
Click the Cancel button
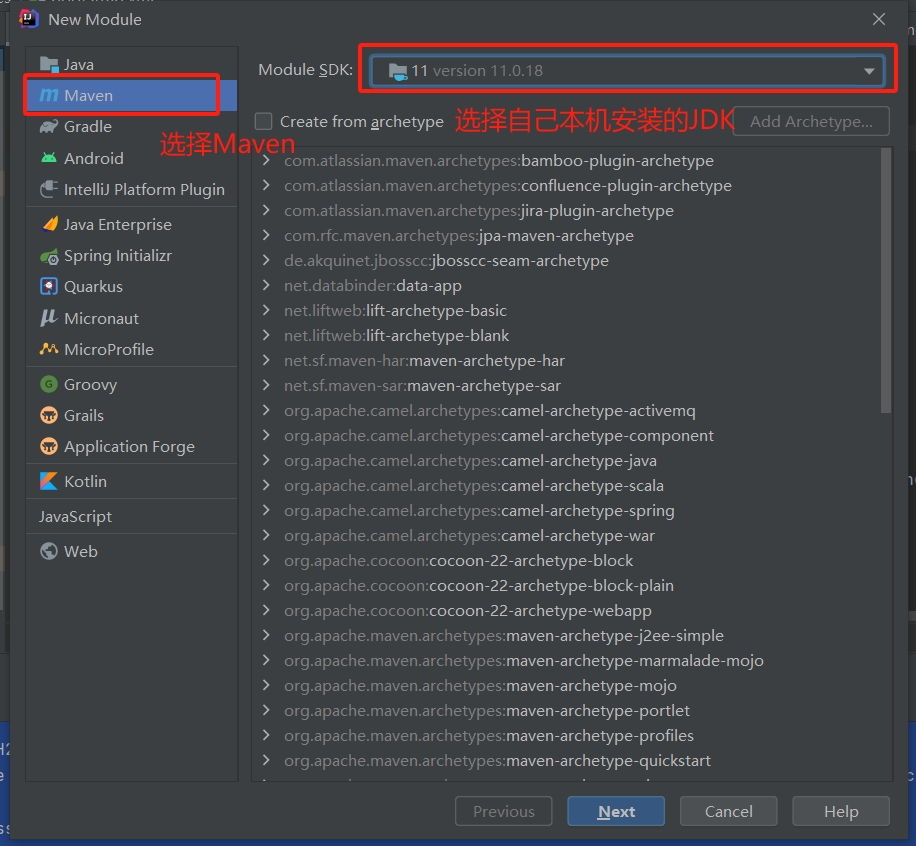728,811
